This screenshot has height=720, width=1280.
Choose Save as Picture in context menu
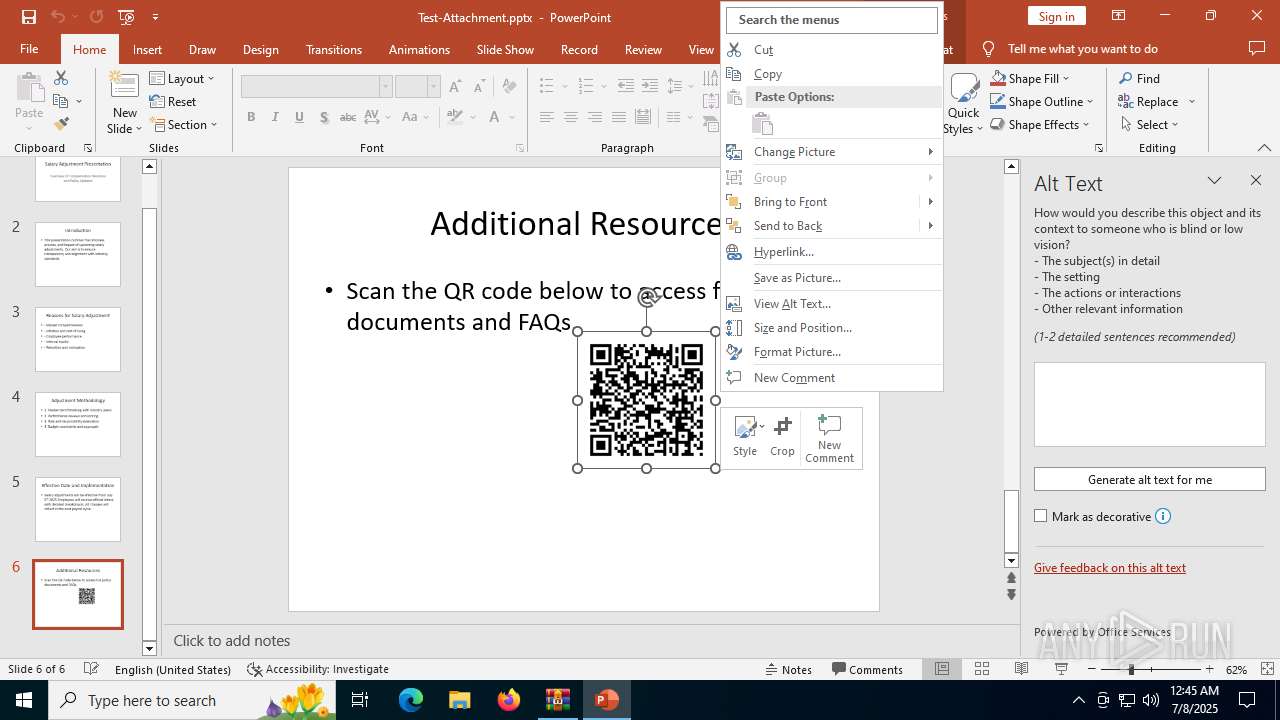(833, 278)
